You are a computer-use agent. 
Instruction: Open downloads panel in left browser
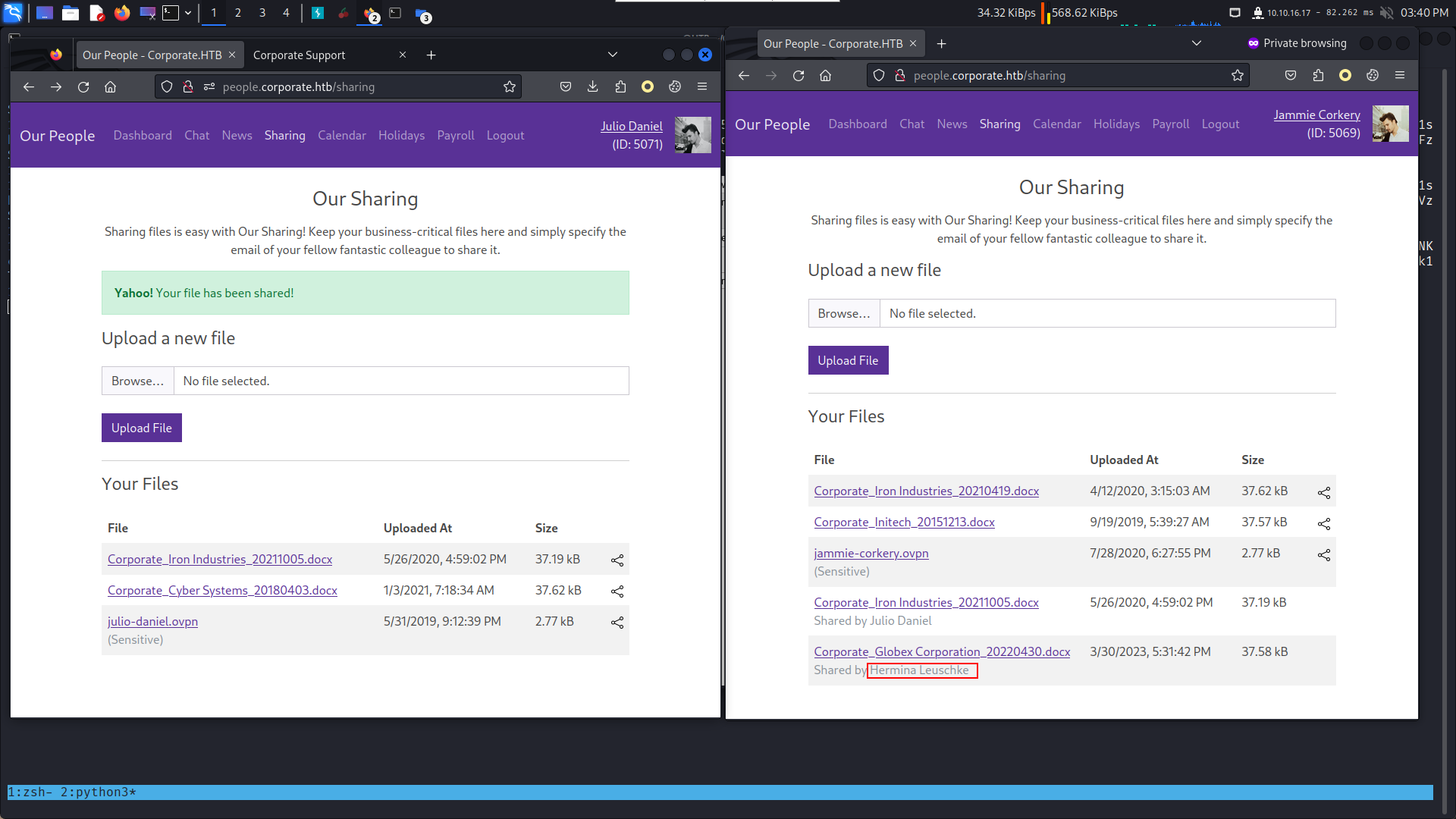(593, 87)
